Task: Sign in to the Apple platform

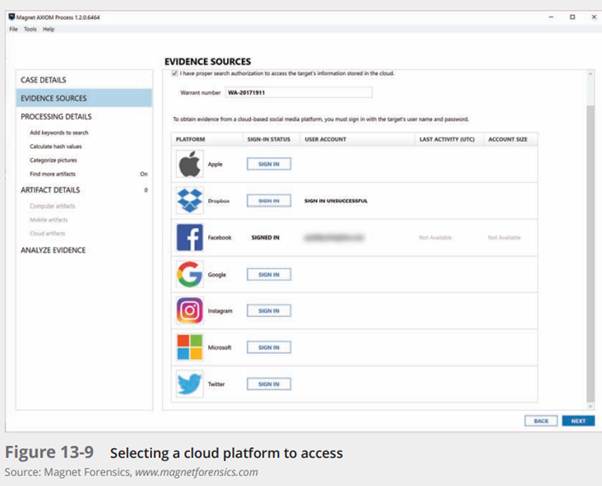Action: (x=269, y=164)
